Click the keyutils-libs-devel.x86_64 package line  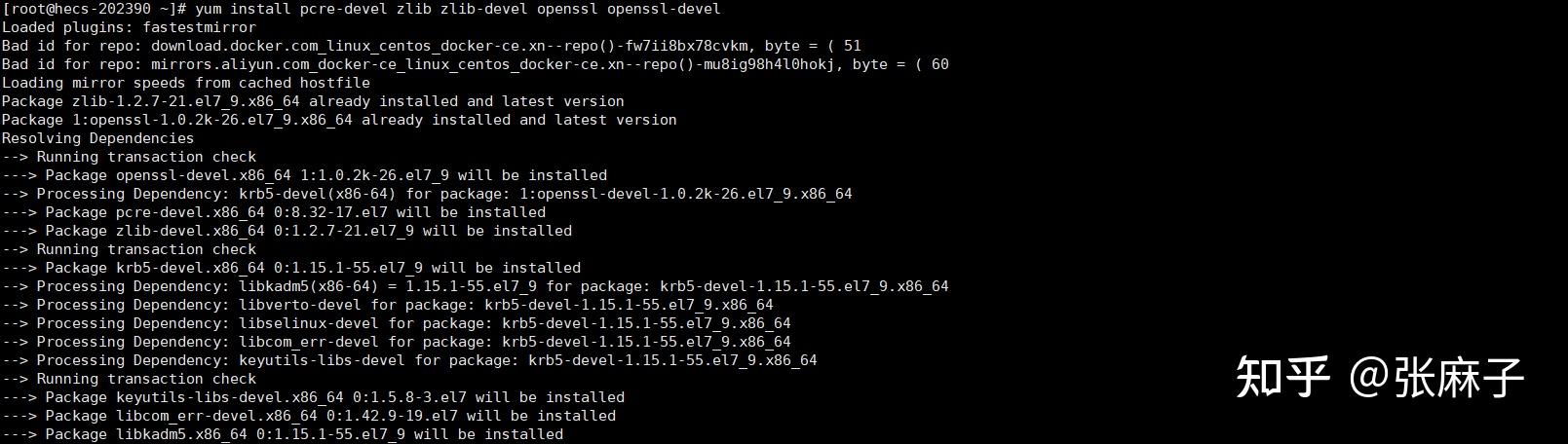(313, 397)
